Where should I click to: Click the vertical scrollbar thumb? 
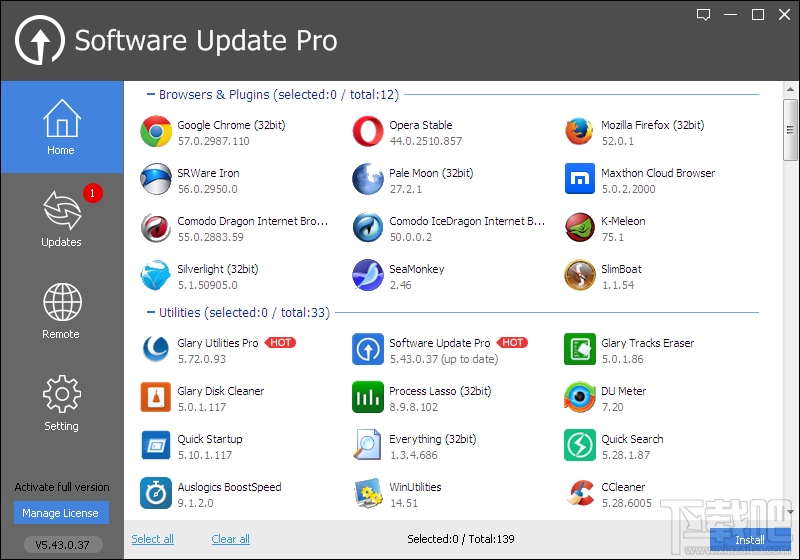tap(790, 130)
